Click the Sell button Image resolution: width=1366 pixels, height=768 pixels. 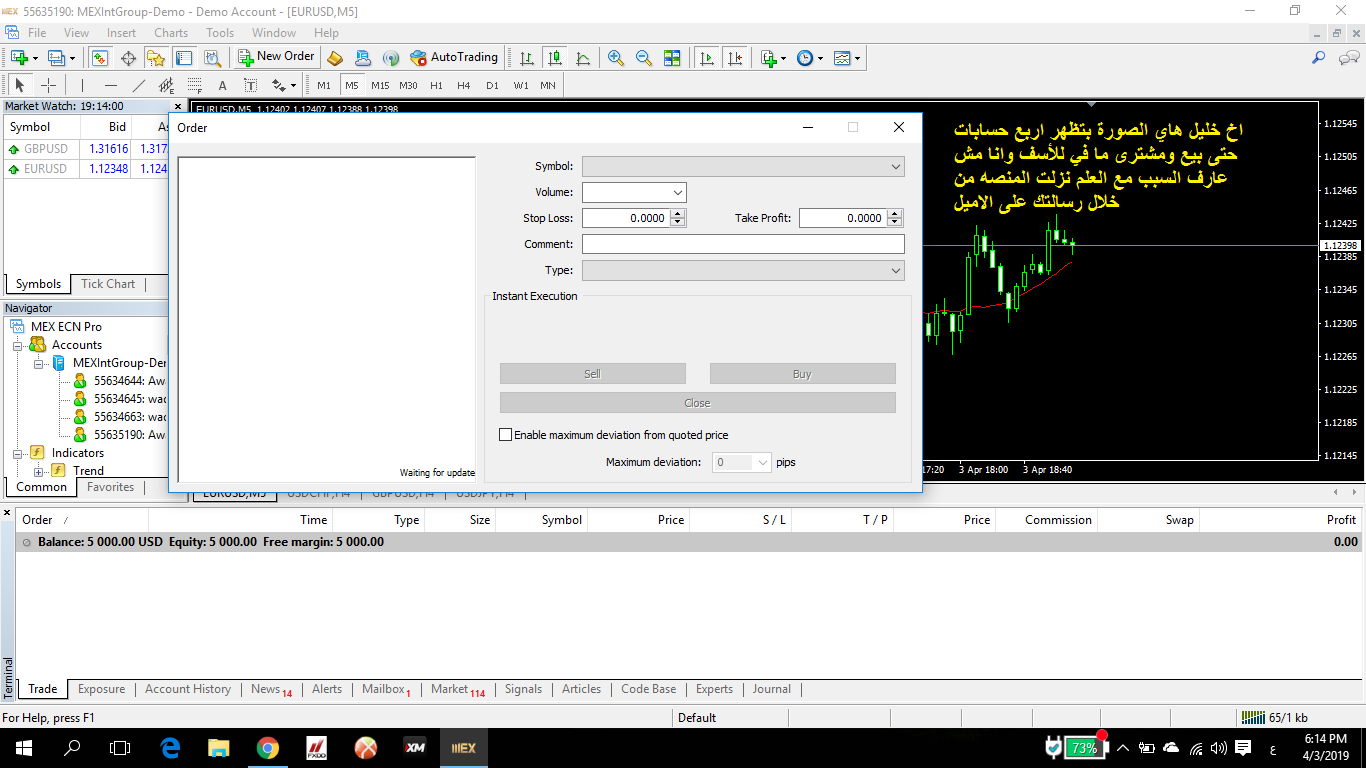coord(592,374)
